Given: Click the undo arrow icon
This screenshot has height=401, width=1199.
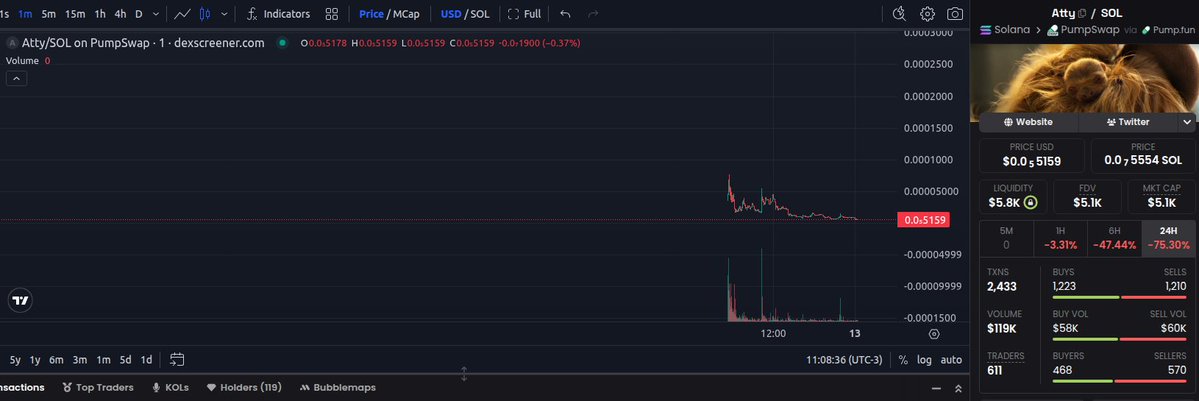Looking at the screenshot, I should pyautogui.click(x=565, y=14).
